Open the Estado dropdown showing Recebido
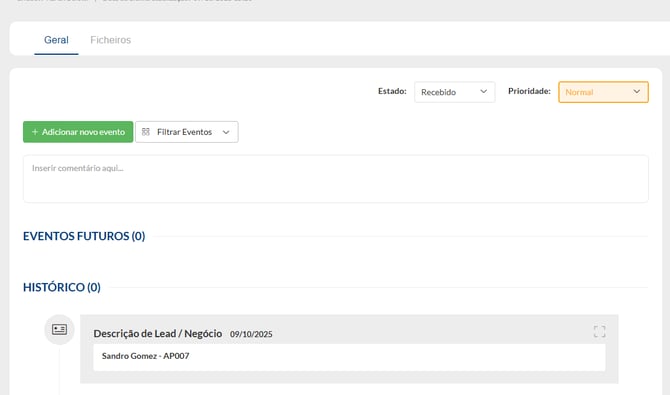This screenshot has height=395, width=670. tap(454, 92)
